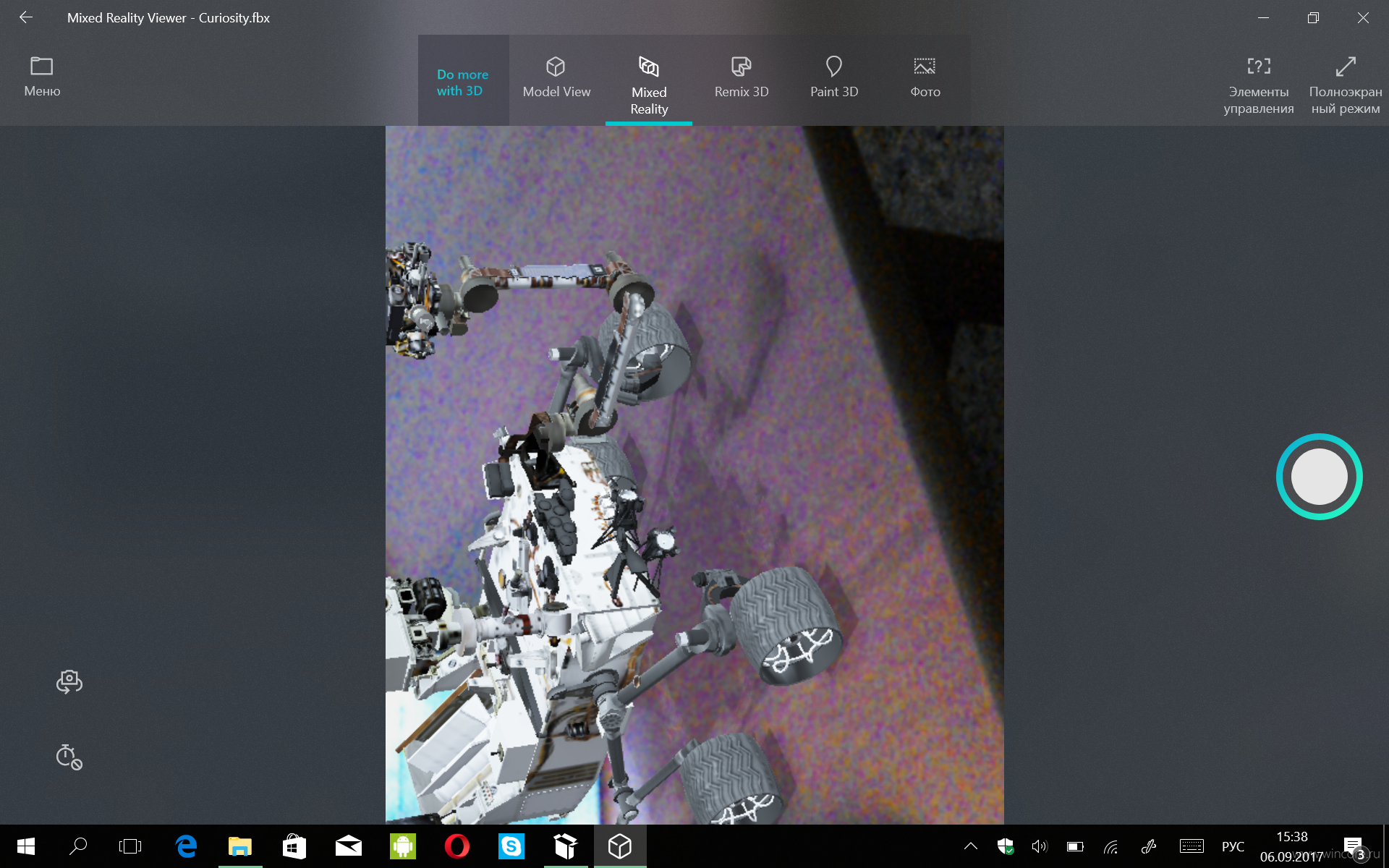Viewport: 1389px width, 868px height.
Task: Open File Explorer from the taskbar
Action: (240, 846)
